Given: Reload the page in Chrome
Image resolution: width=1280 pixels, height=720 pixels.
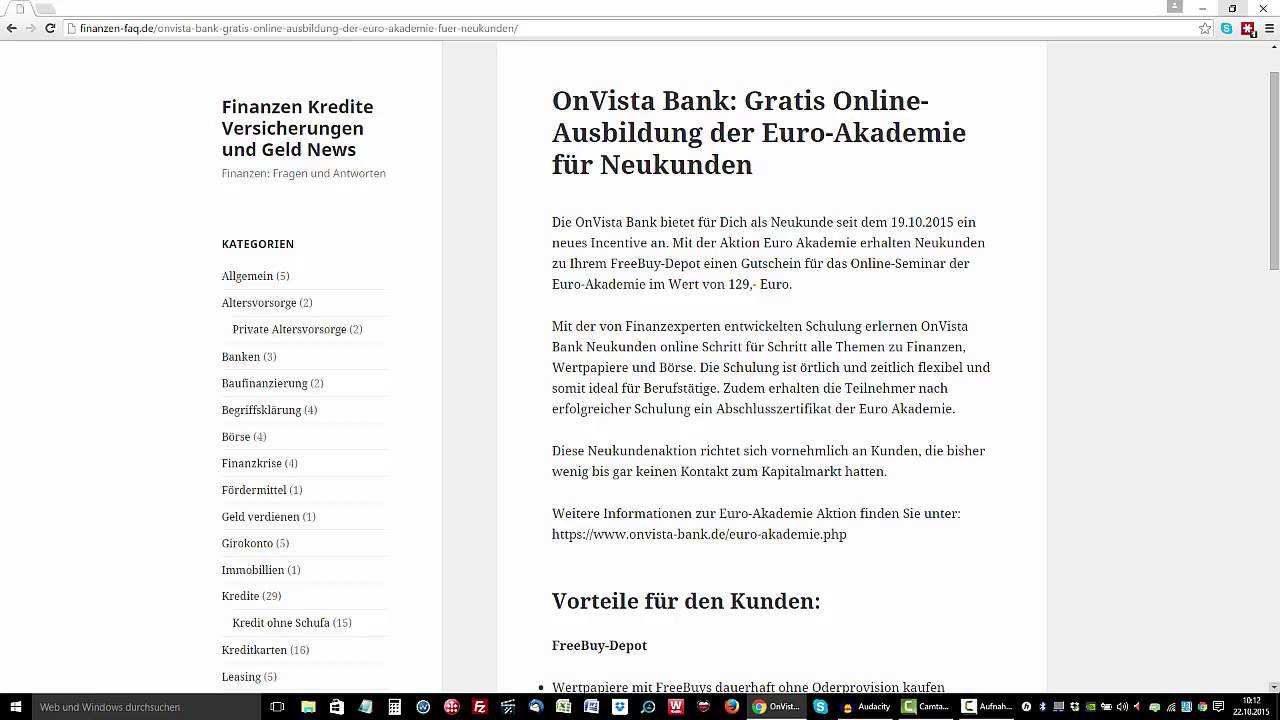Looking at the screenshot, I should click(x=50, y=28).
